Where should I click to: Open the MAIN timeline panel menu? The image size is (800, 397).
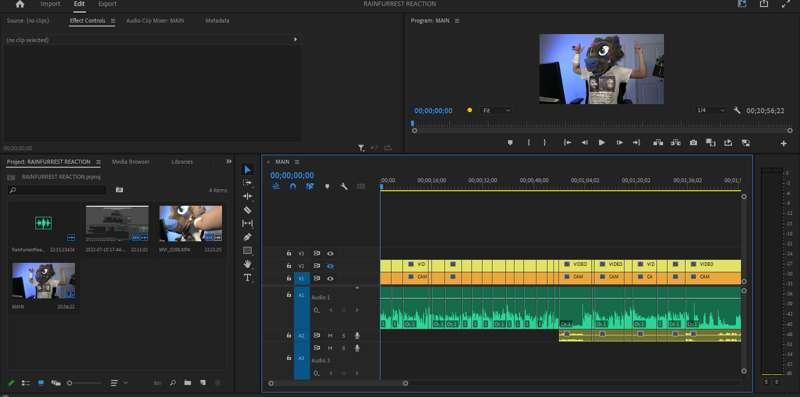[297, 162]
